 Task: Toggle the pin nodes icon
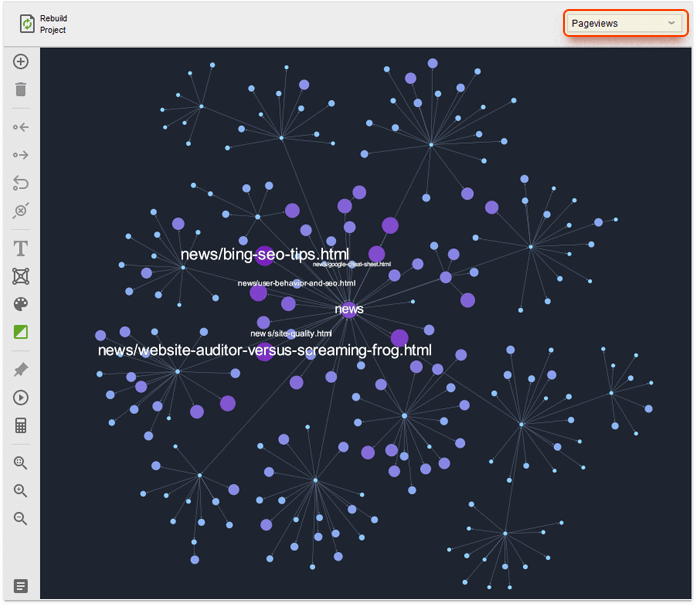(20, 369)
